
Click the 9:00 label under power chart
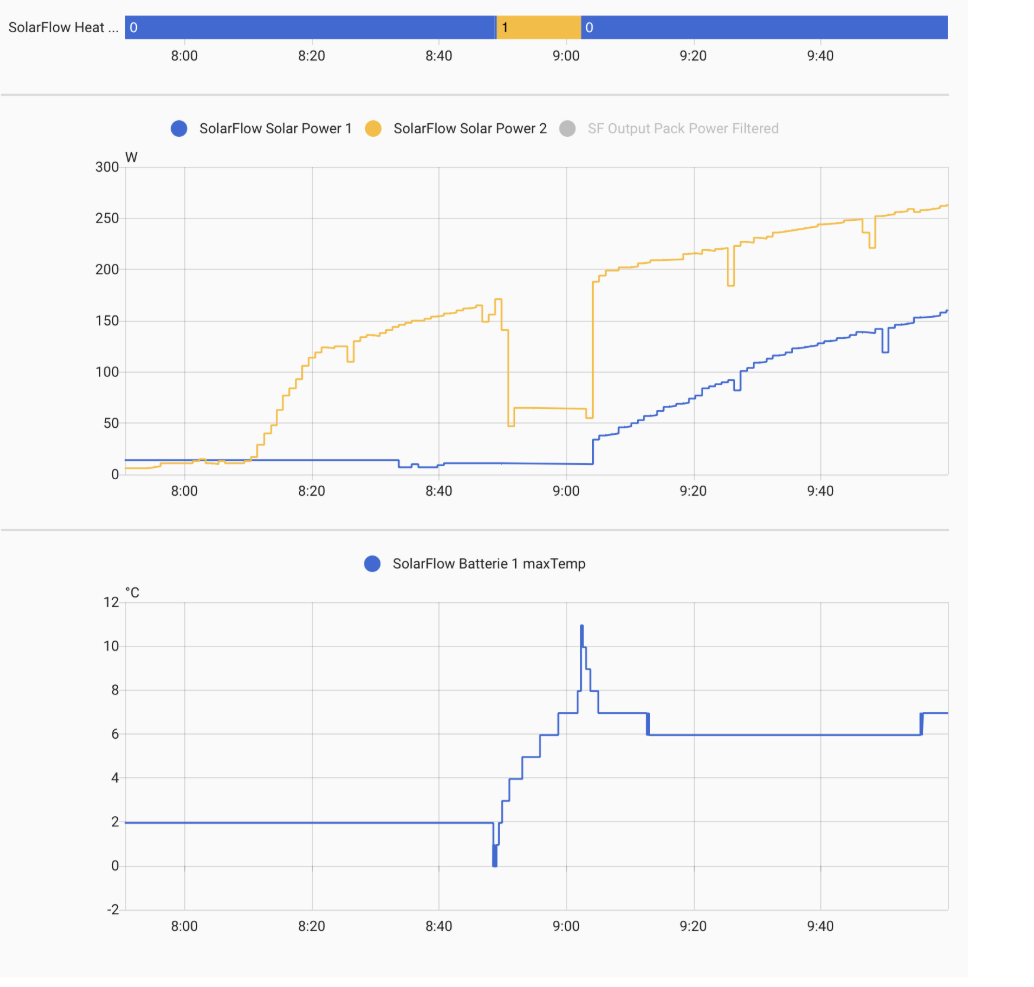pos(566,491)
